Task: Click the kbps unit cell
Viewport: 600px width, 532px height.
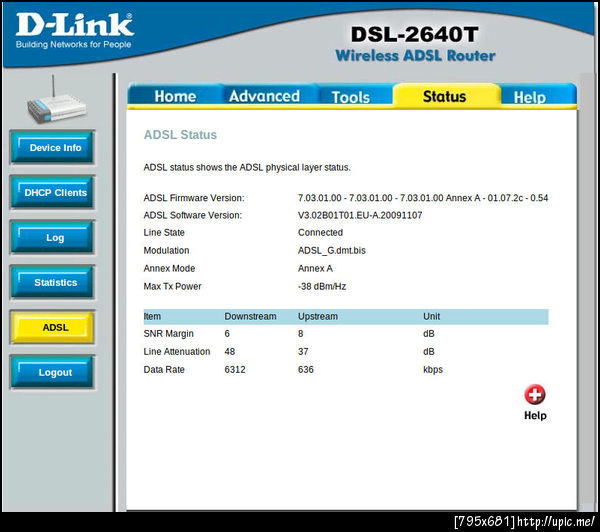Action: [433, 370]
